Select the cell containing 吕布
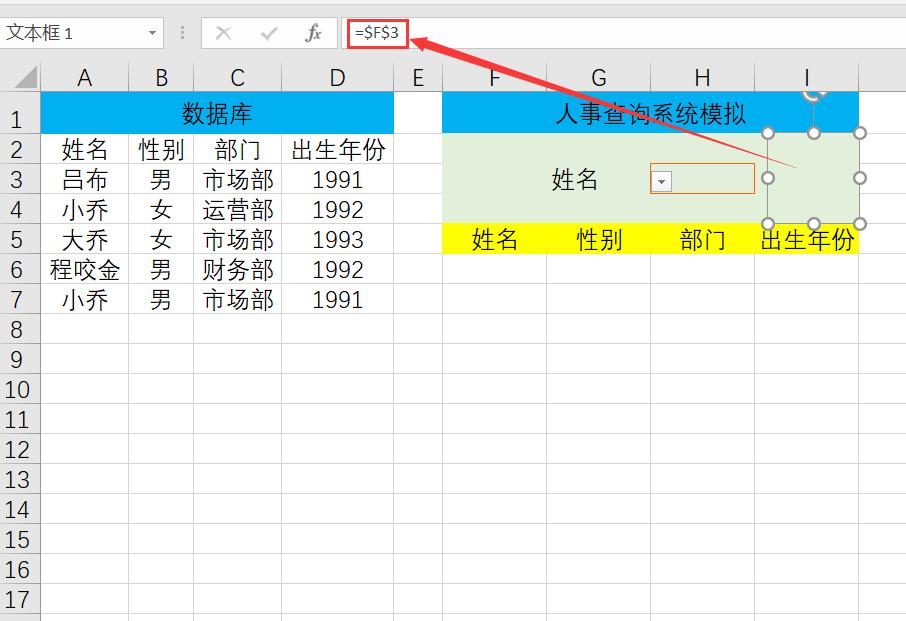Screen dimensions: 906x621 coord(85,178)
